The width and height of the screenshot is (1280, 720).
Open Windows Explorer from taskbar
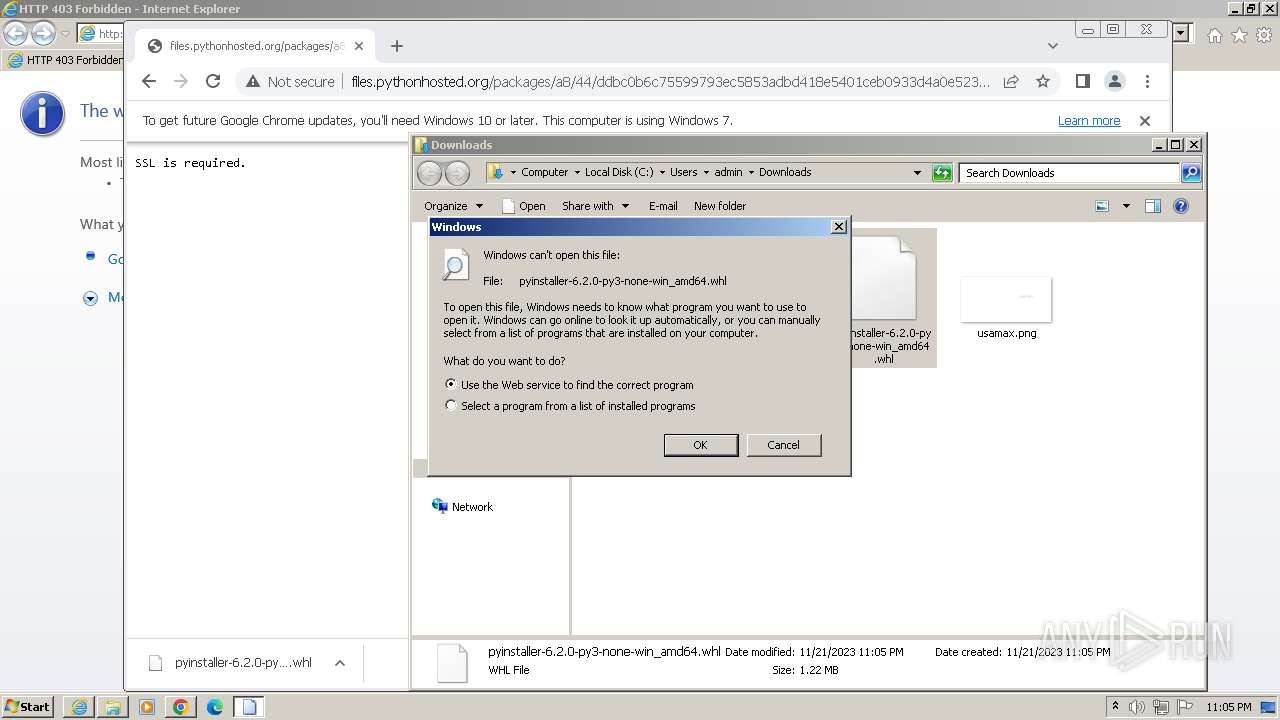click(x=113, y=707)
